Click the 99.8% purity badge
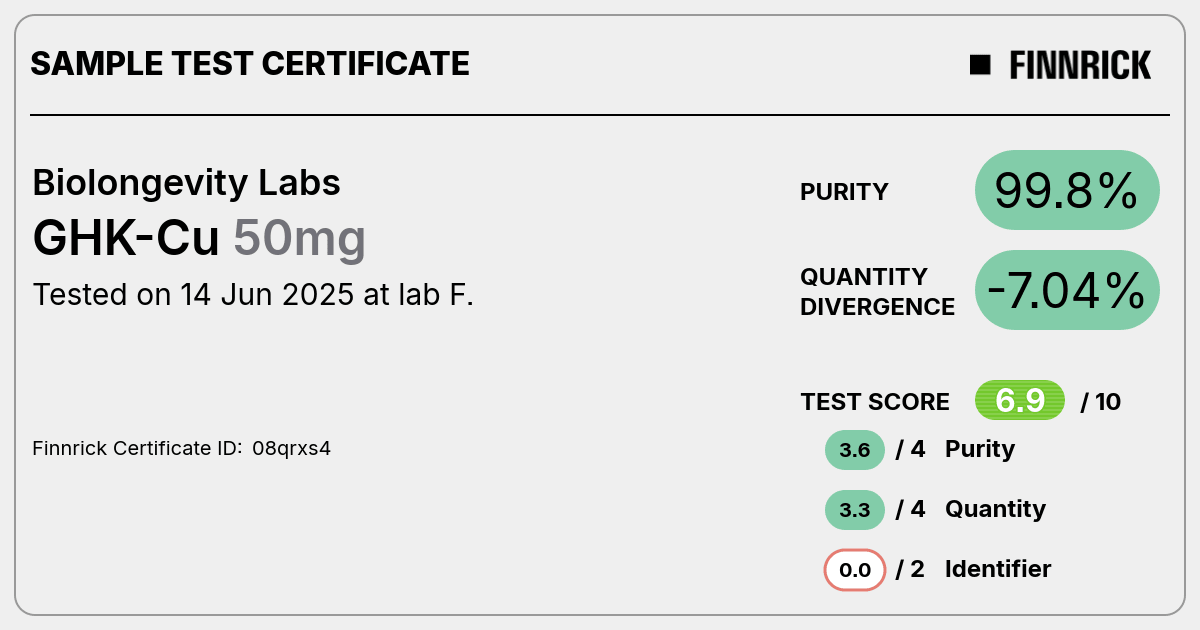Image resolution: width=1200 pixels, height=630 pixels. [x=1066, y=190]
